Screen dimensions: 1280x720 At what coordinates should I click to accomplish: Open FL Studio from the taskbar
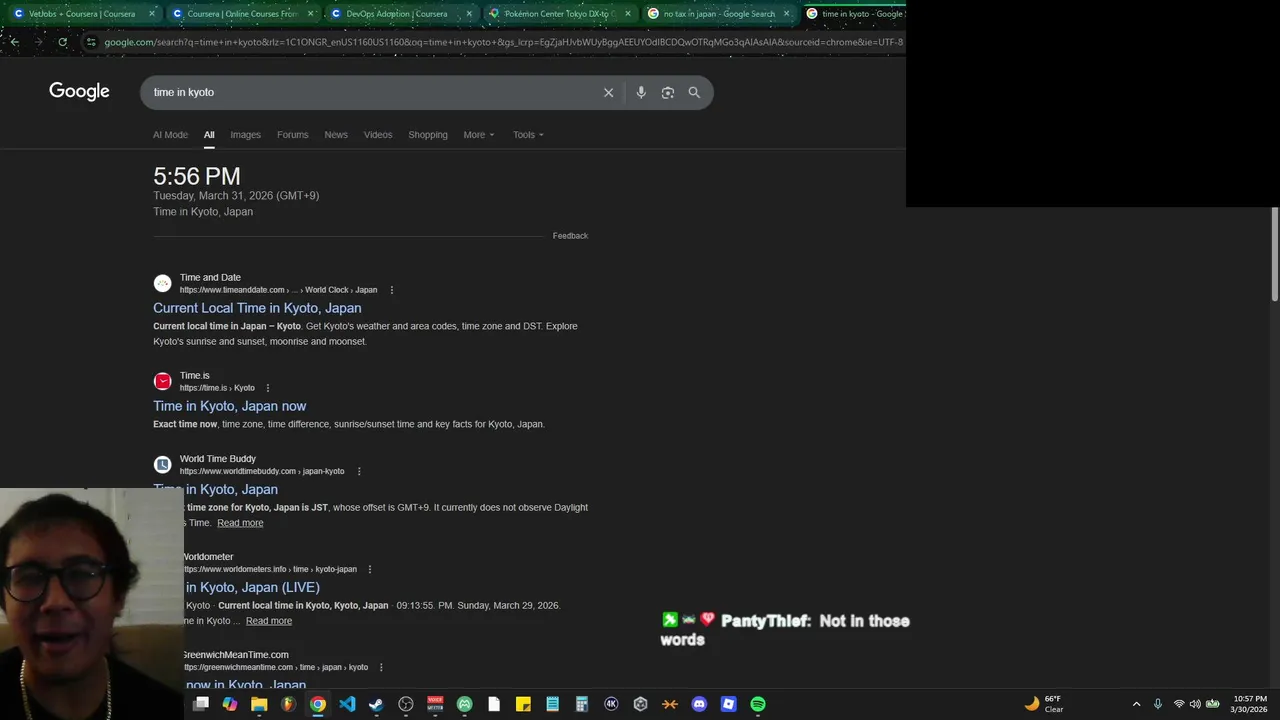[x=288, y=704]
